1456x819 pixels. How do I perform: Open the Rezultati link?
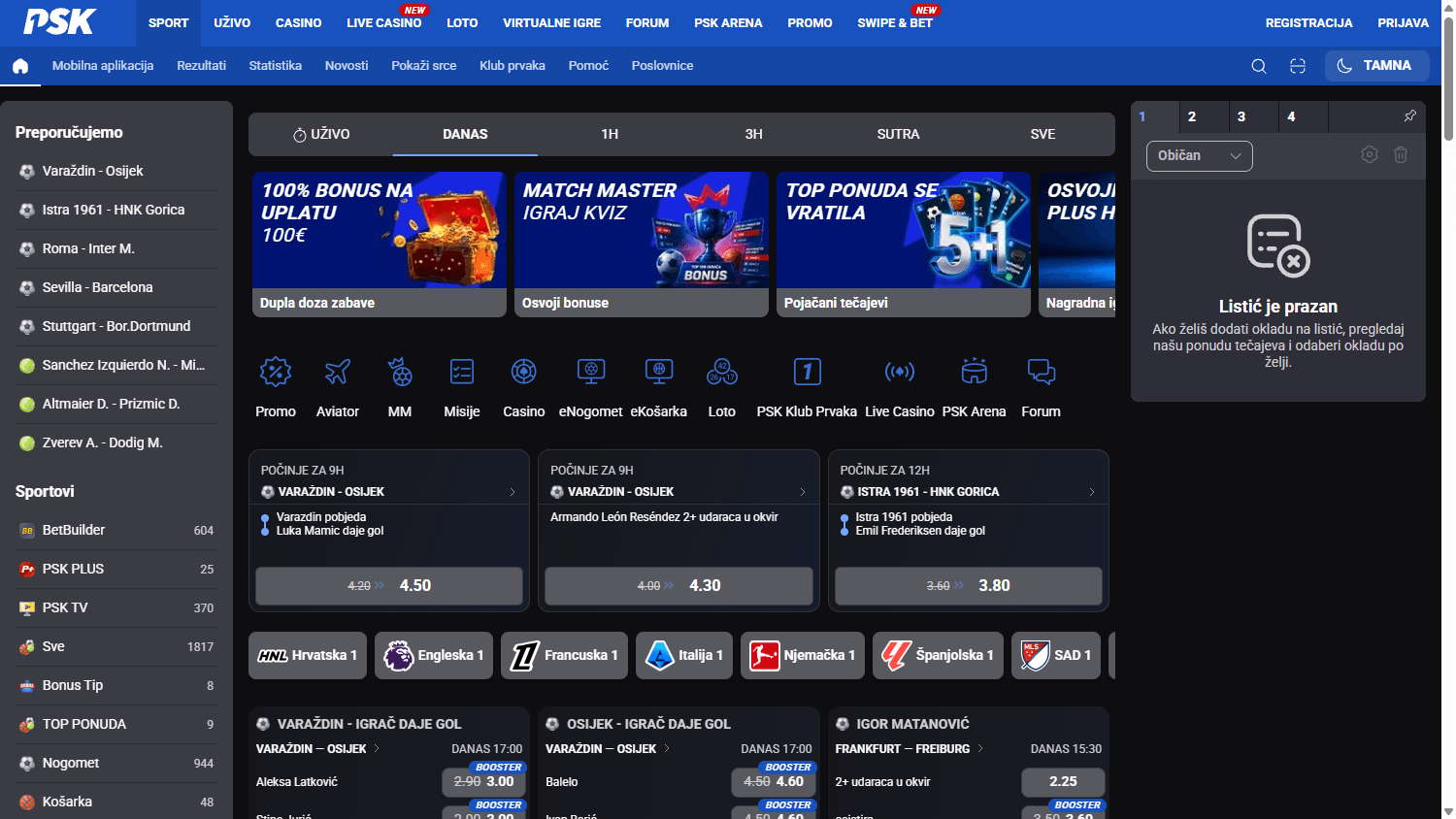[x=201, y=66]
